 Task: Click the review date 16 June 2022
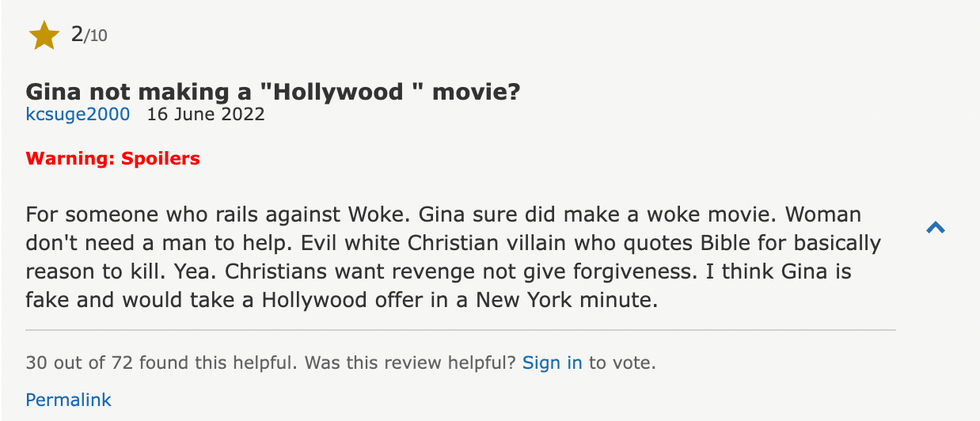pos(205,114)
